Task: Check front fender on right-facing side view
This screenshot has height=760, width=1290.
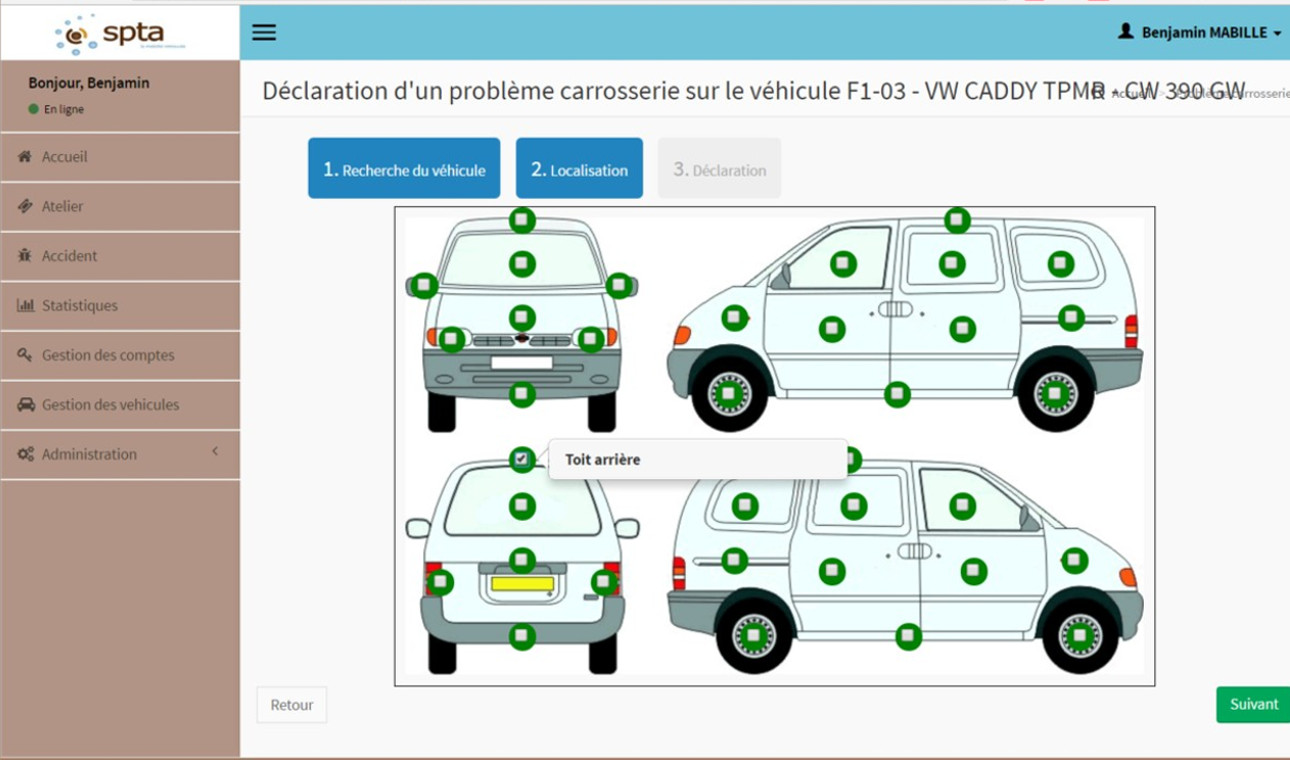Action: [1075, 560]
